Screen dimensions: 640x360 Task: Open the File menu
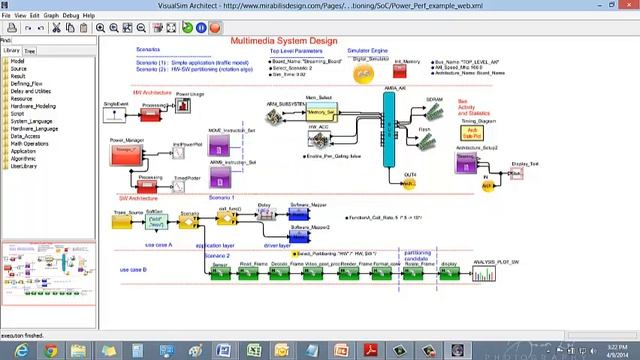(6, 16)
